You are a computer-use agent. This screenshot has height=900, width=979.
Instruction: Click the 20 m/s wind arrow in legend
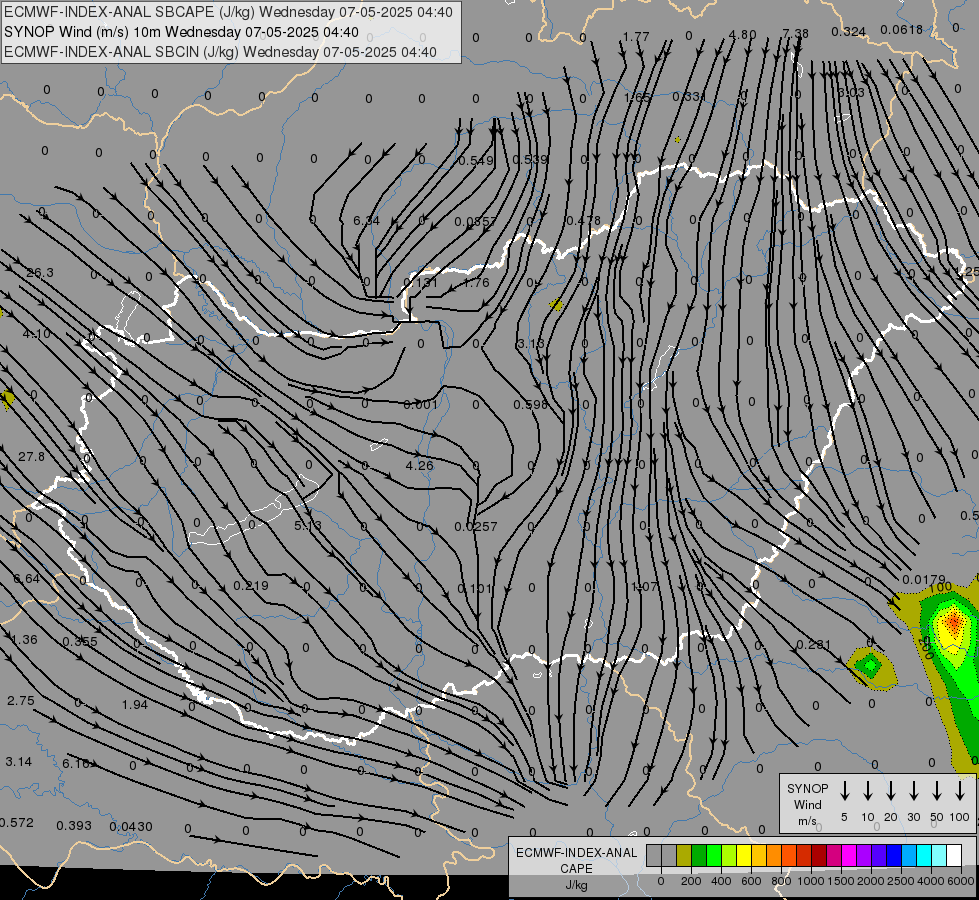click(x=891, y=791)
